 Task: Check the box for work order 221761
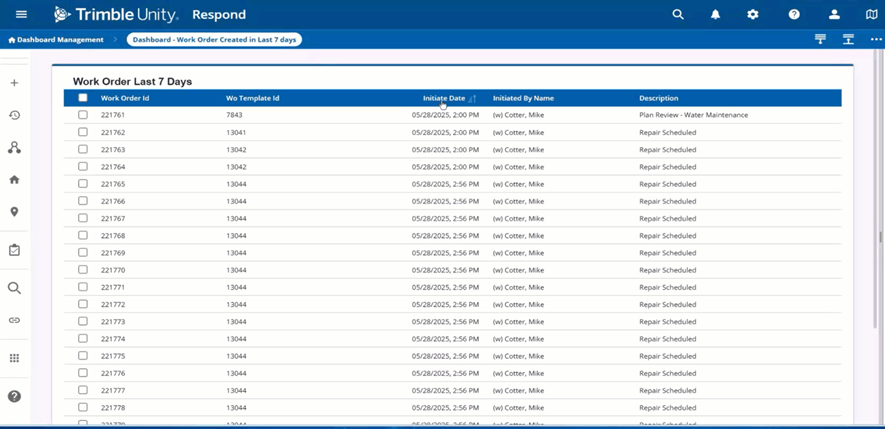click(83, 115)
